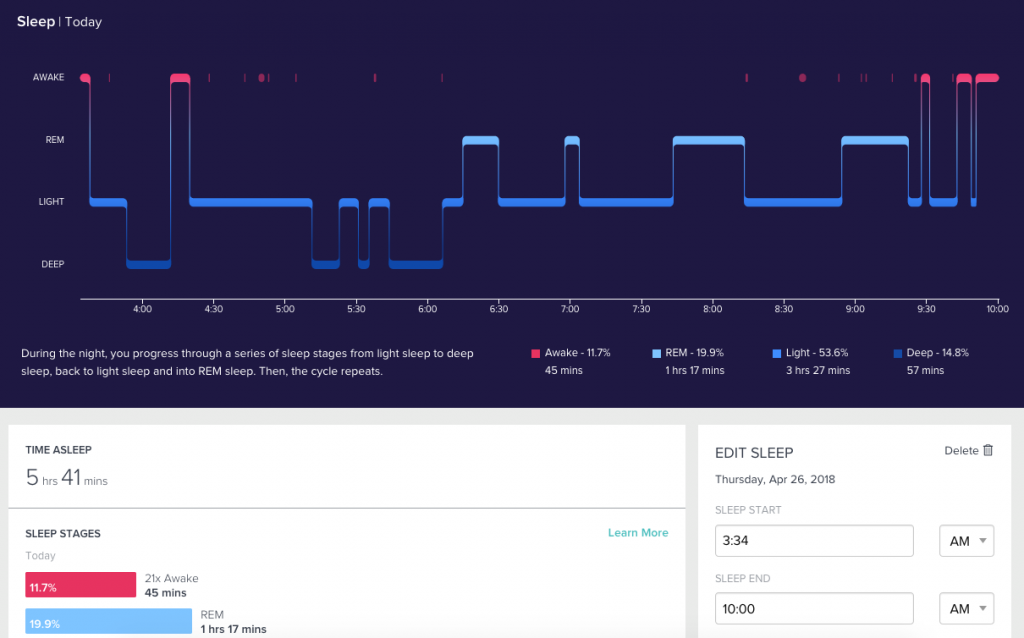
Task: Click the TIME ASLEEP heading
Action: coord(58,450)
